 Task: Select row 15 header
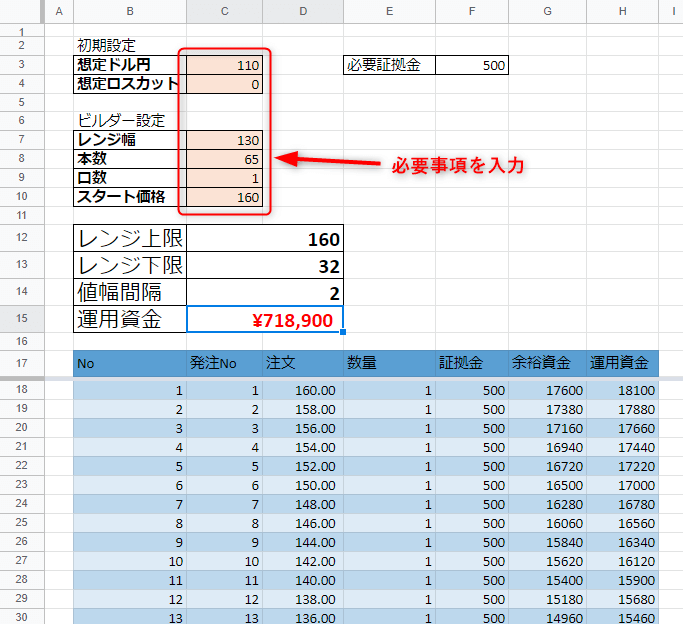[22, 318]
